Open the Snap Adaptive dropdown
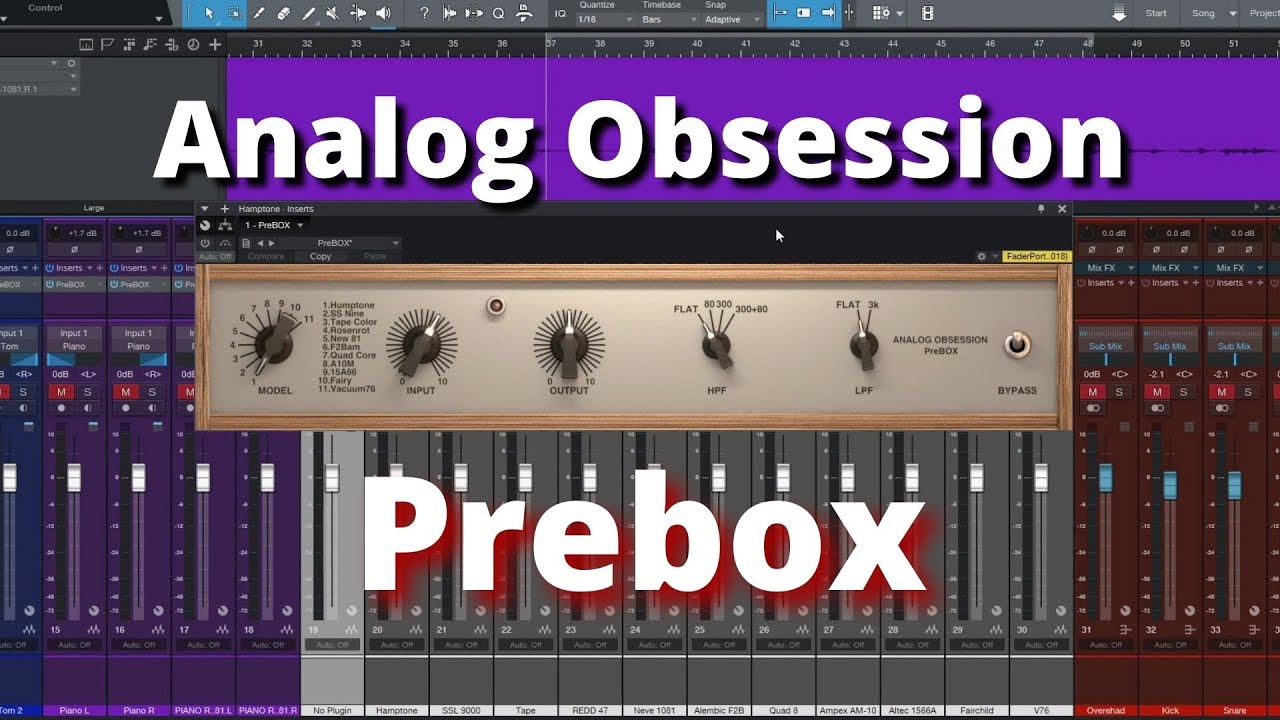 [x=730, y=19]
